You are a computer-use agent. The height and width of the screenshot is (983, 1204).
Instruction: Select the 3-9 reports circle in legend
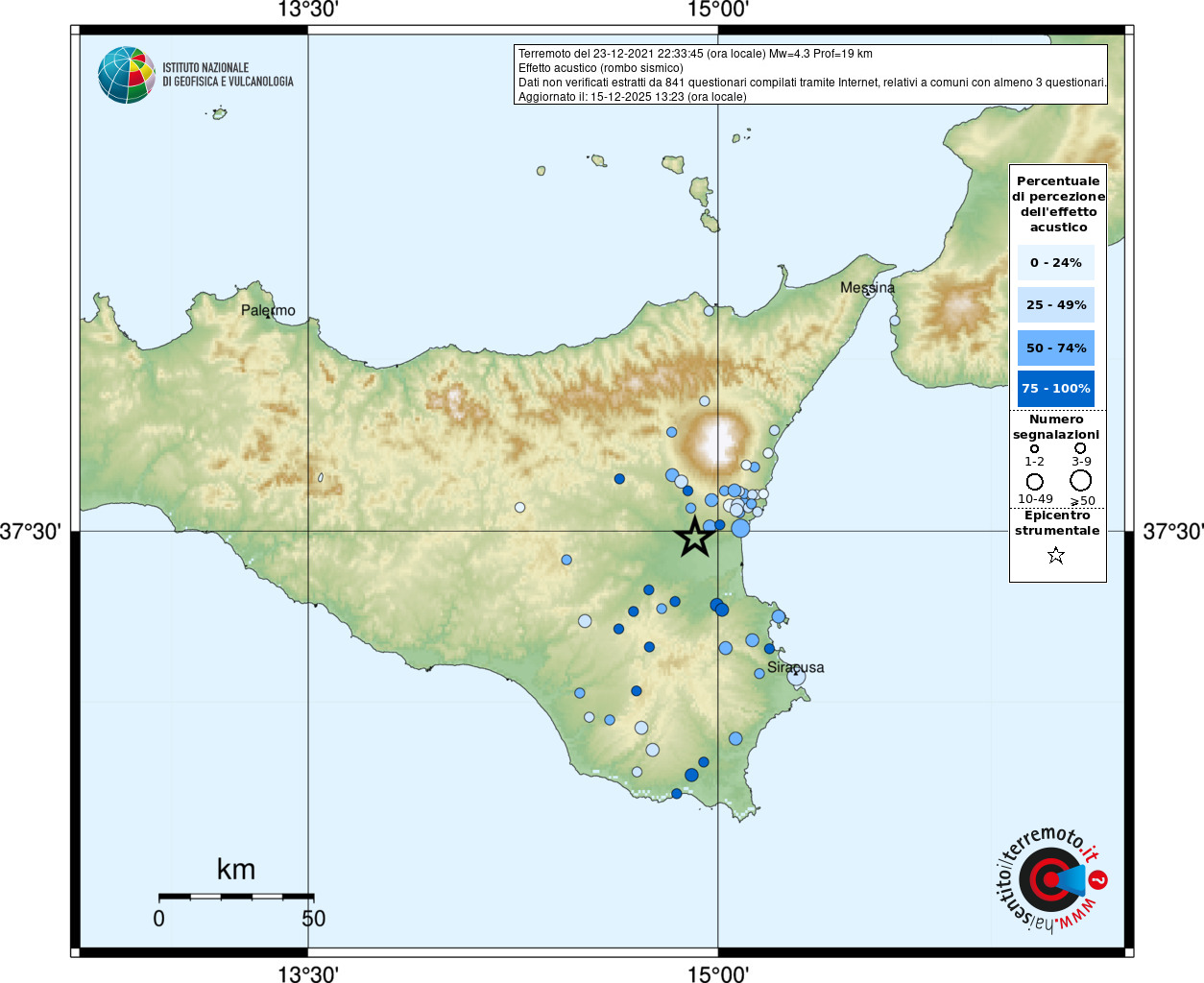click(1080, 447)
